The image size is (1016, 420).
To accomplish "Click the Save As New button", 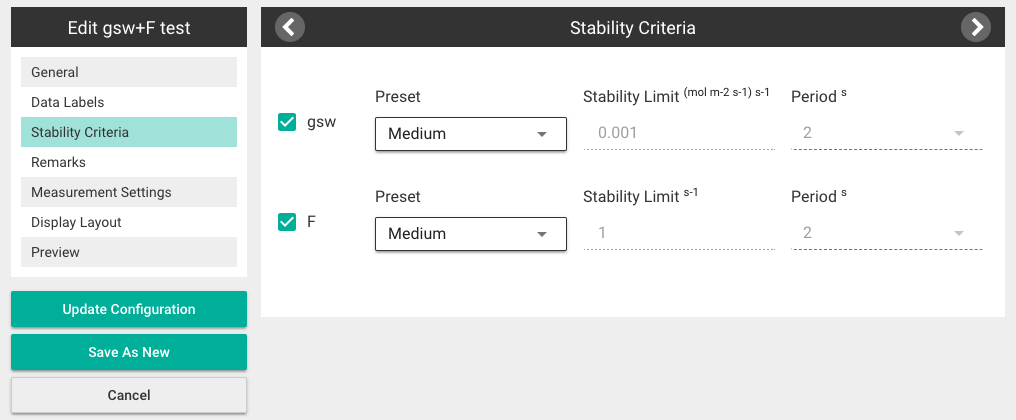I will tap(129, 352).
